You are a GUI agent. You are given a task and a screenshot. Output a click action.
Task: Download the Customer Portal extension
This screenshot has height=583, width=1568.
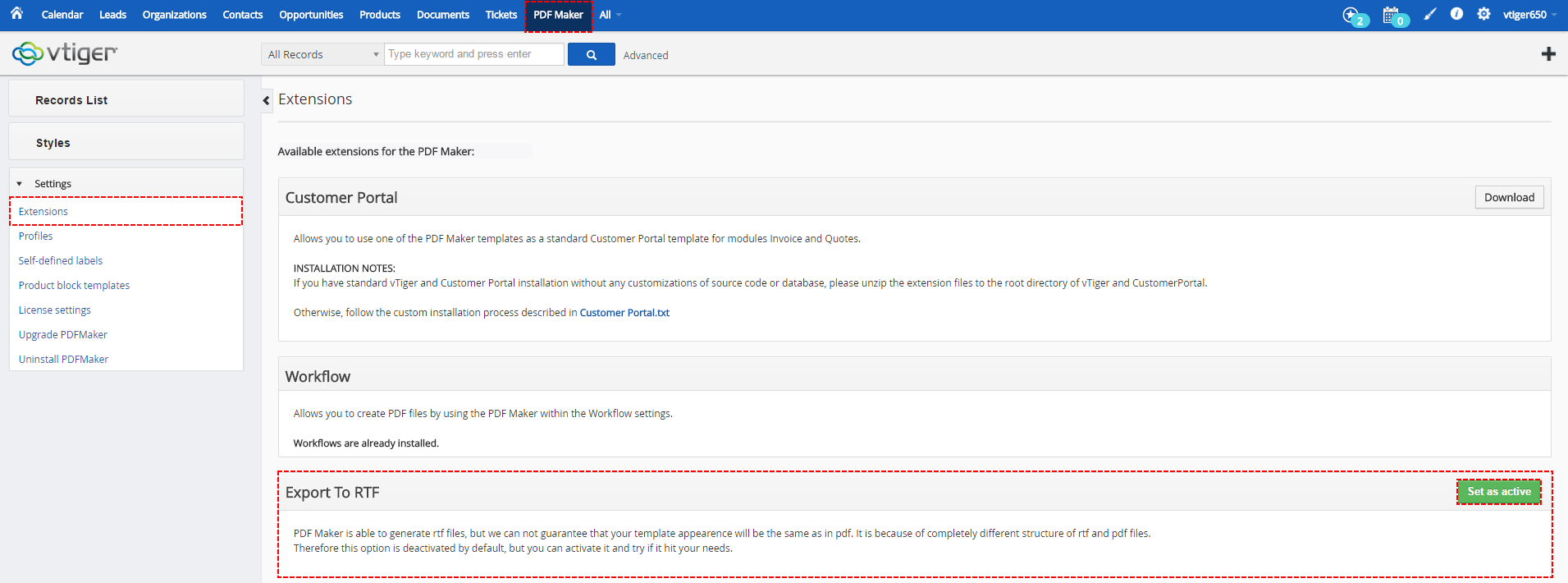pos(1509,197)
